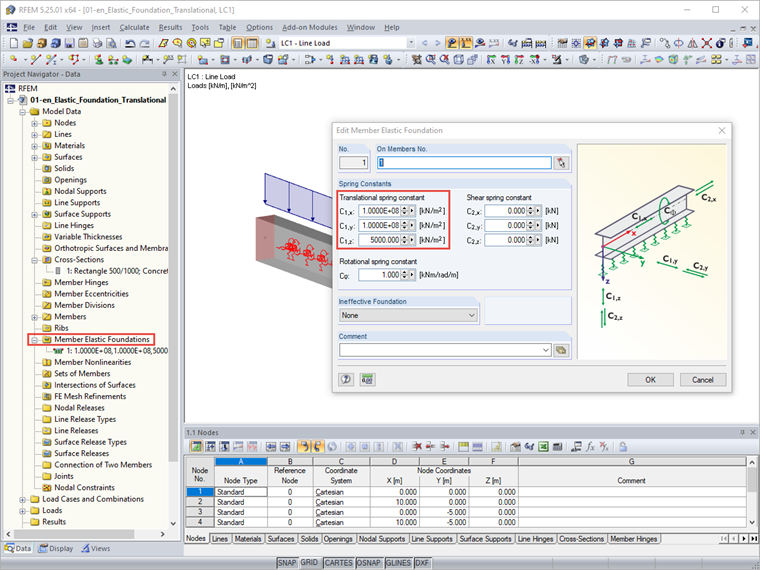Open an existing file from toolbar
This screenshot has height=570, width=760.
(28, 43)
